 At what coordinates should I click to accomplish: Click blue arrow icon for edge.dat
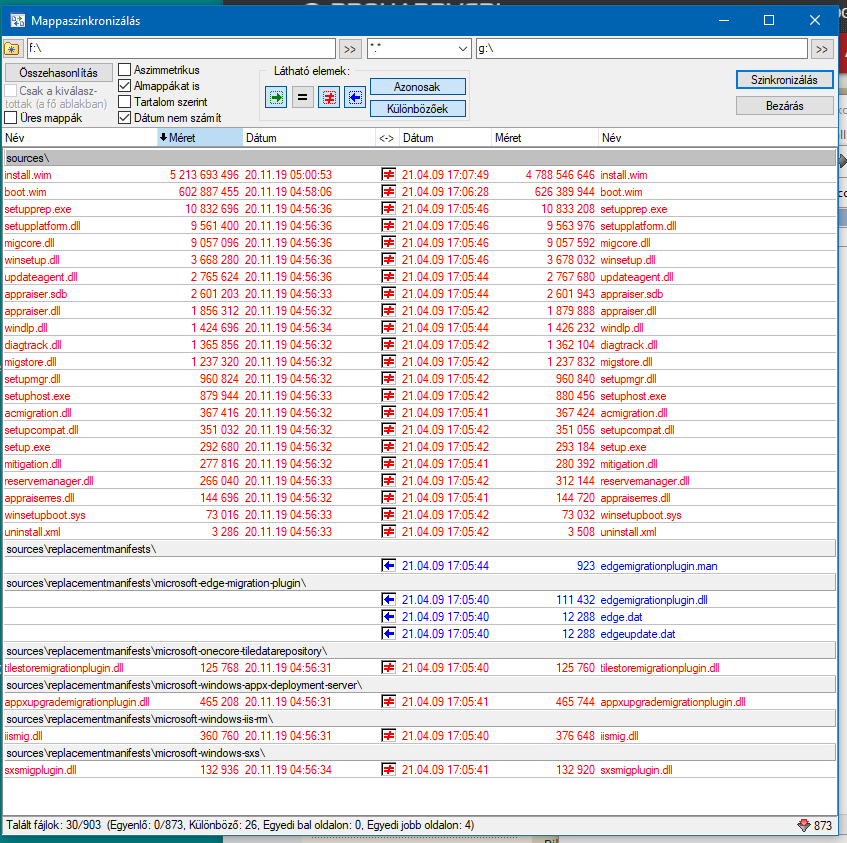point(388,617)
